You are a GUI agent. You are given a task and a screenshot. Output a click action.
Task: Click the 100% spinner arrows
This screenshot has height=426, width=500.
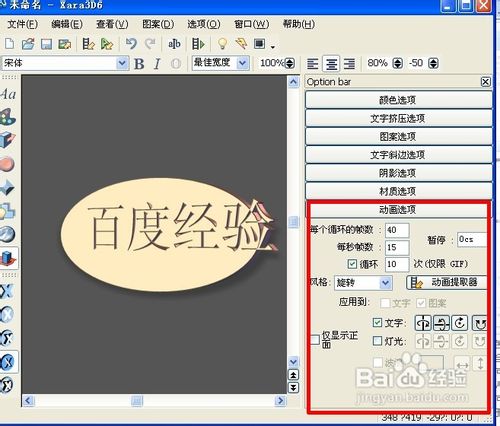click(x=290, y=63)
